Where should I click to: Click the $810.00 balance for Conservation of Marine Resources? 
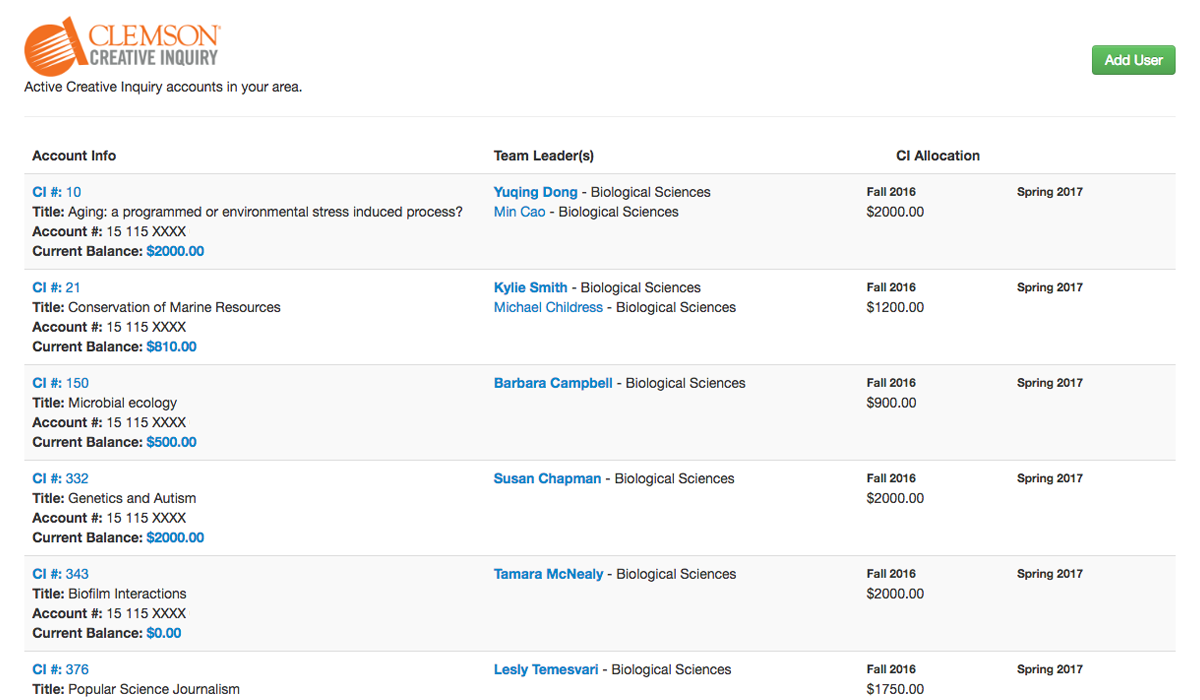pyautogui.click(x=170, y=346)
